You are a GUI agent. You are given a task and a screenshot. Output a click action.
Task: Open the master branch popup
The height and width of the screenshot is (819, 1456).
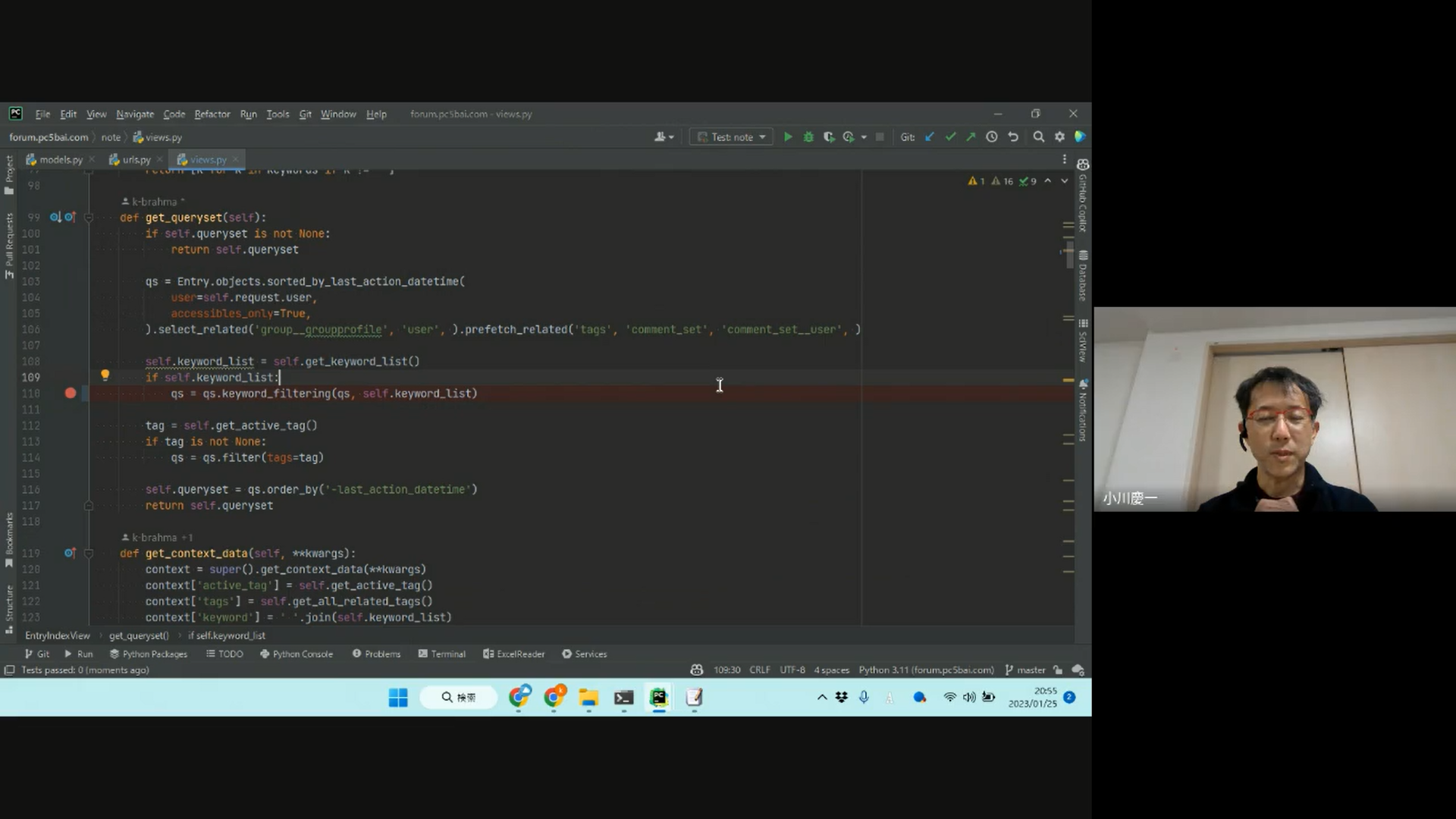point(1025,670)
